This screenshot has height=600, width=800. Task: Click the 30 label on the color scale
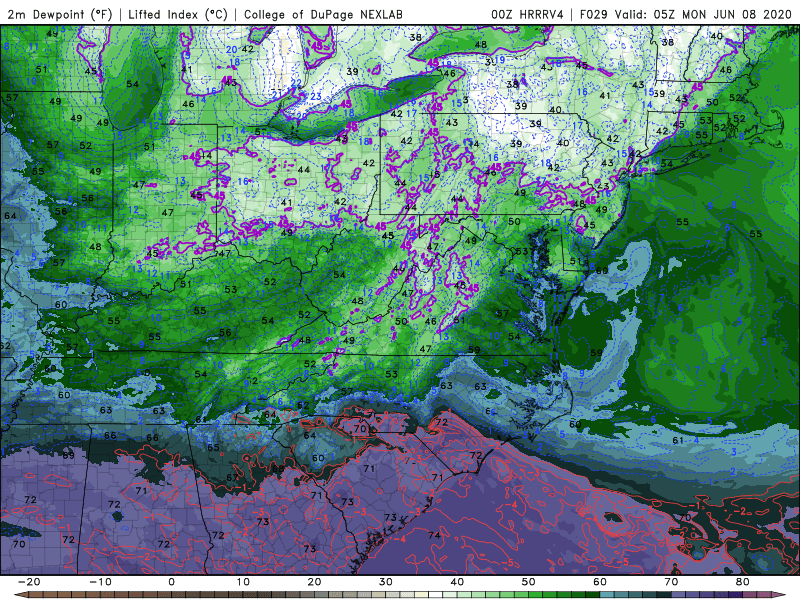pyautogui.click(x=386, y=582)
